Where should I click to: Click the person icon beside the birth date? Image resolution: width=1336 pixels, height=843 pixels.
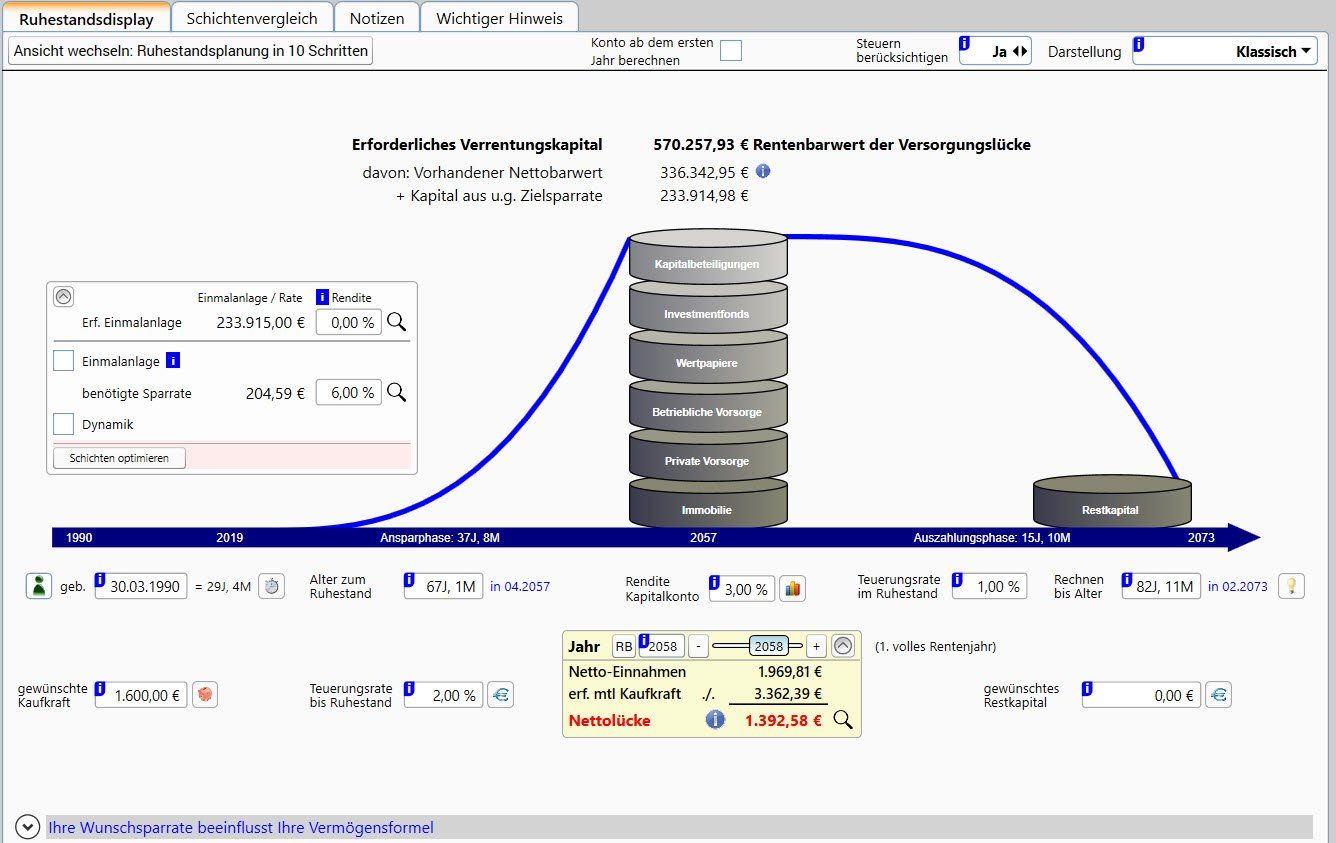coord(39,586)
